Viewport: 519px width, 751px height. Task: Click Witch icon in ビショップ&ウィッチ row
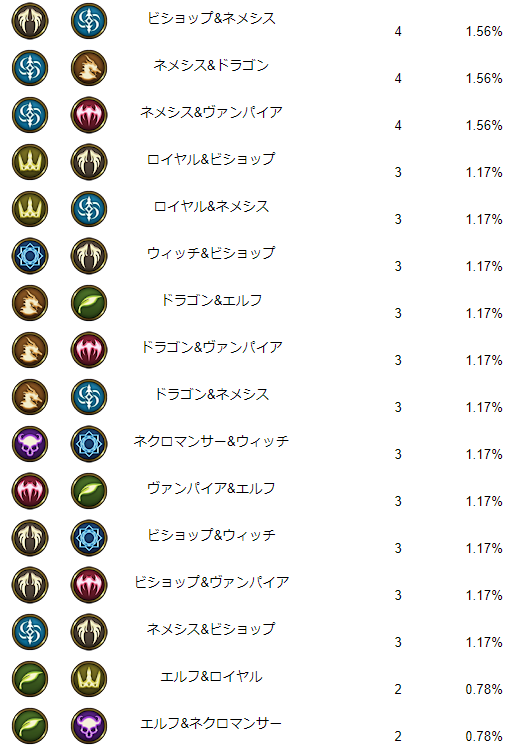click(89, 537)
